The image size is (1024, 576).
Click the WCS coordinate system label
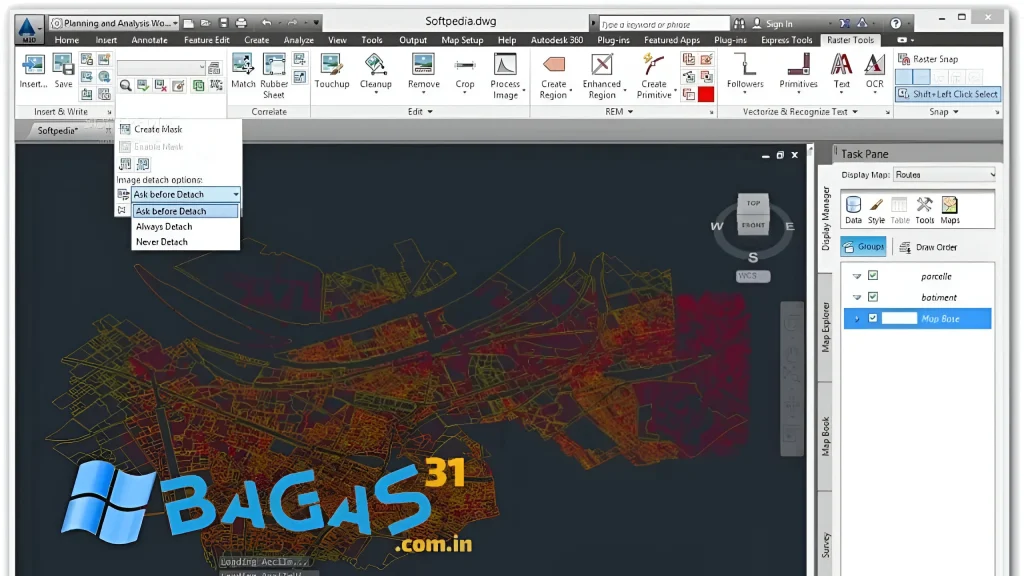[x=752, y=276]
